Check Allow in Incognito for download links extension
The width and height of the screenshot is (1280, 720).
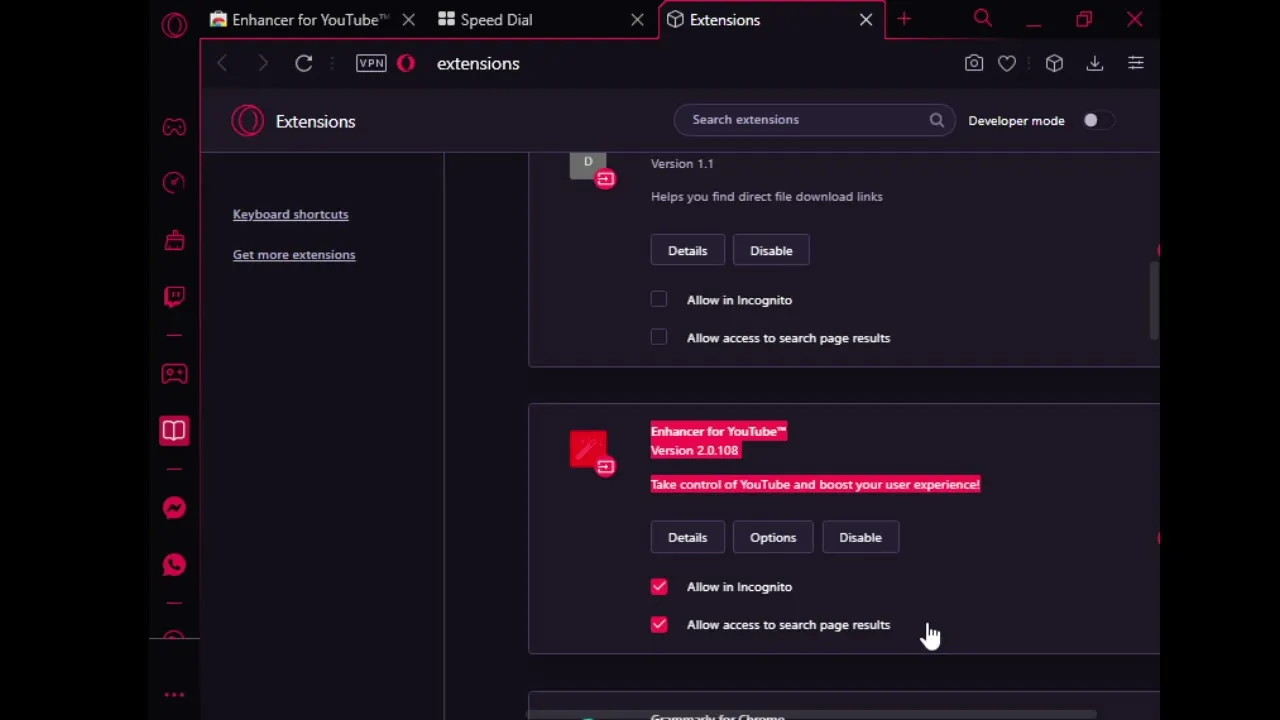(659, 299)
